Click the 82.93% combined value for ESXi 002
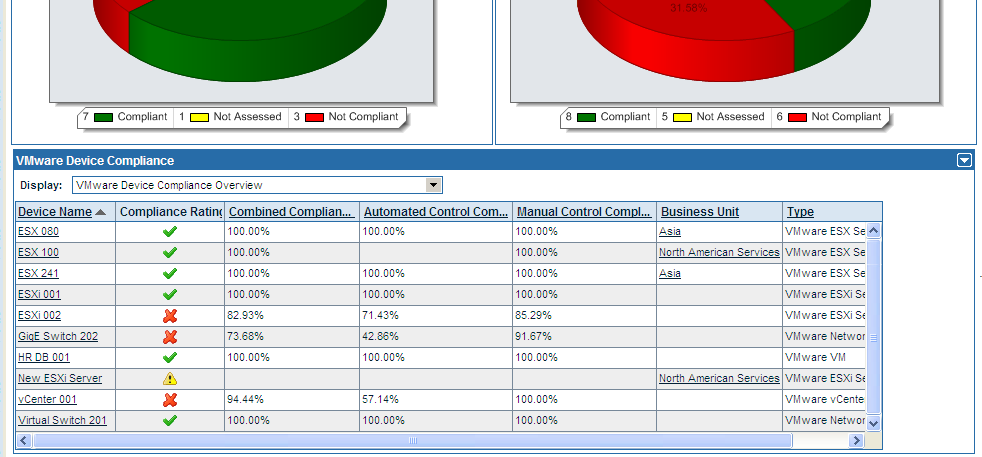982x457 pixels. pos(246,316)
